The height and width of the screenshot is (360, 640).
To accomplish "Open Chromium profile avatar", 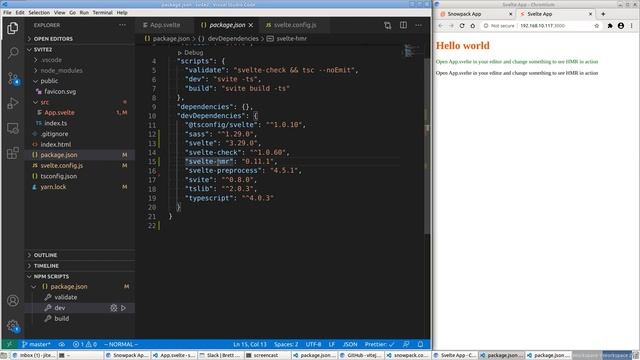I will (621, 25).
